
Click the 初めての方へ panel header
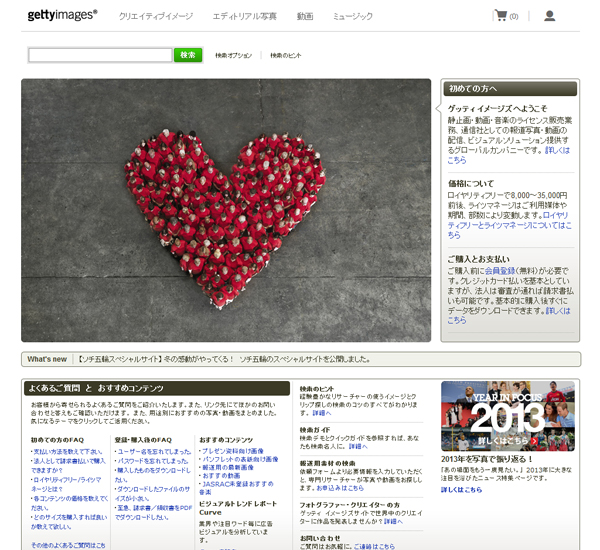click(510, 88)
